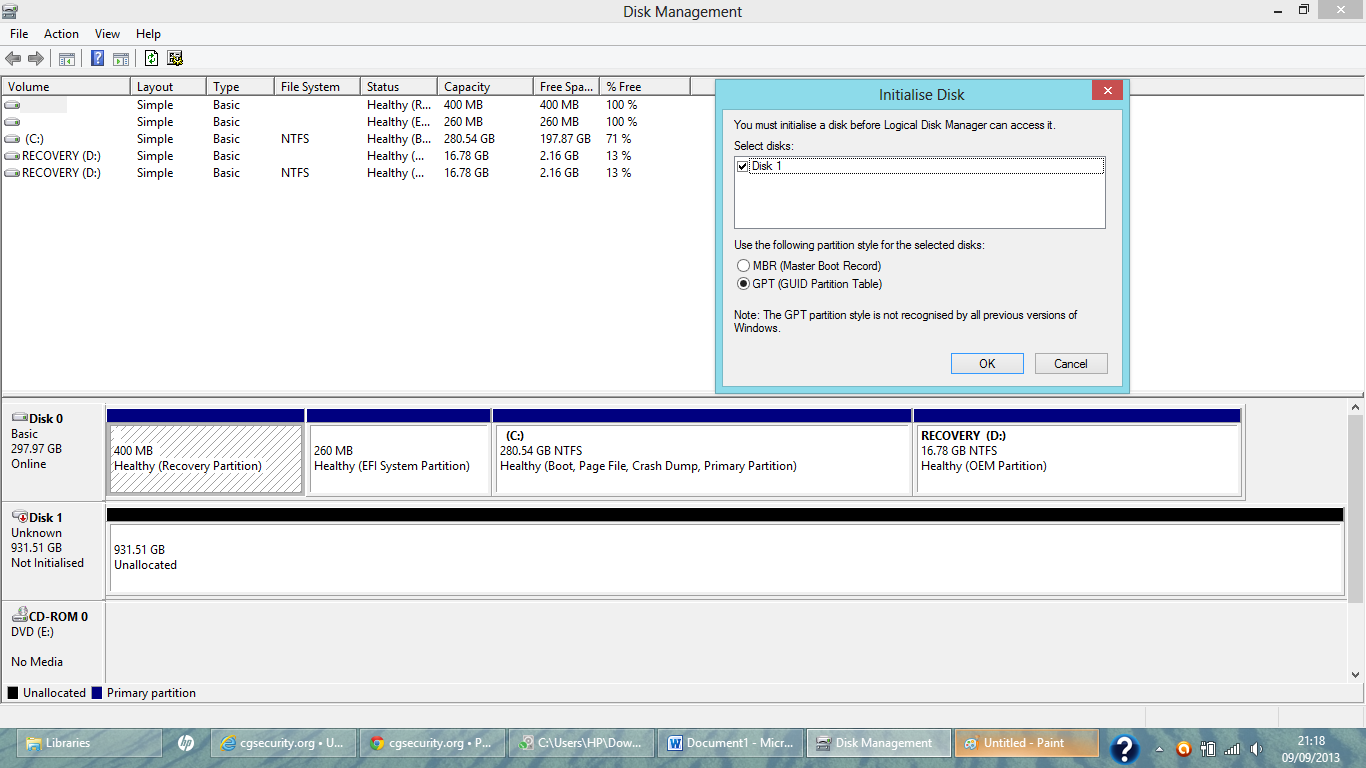Image resolution: width=1366 pixels, height=768 pixels.
Task: Click the 71 % free cell
Action: [x=618, y=139]
